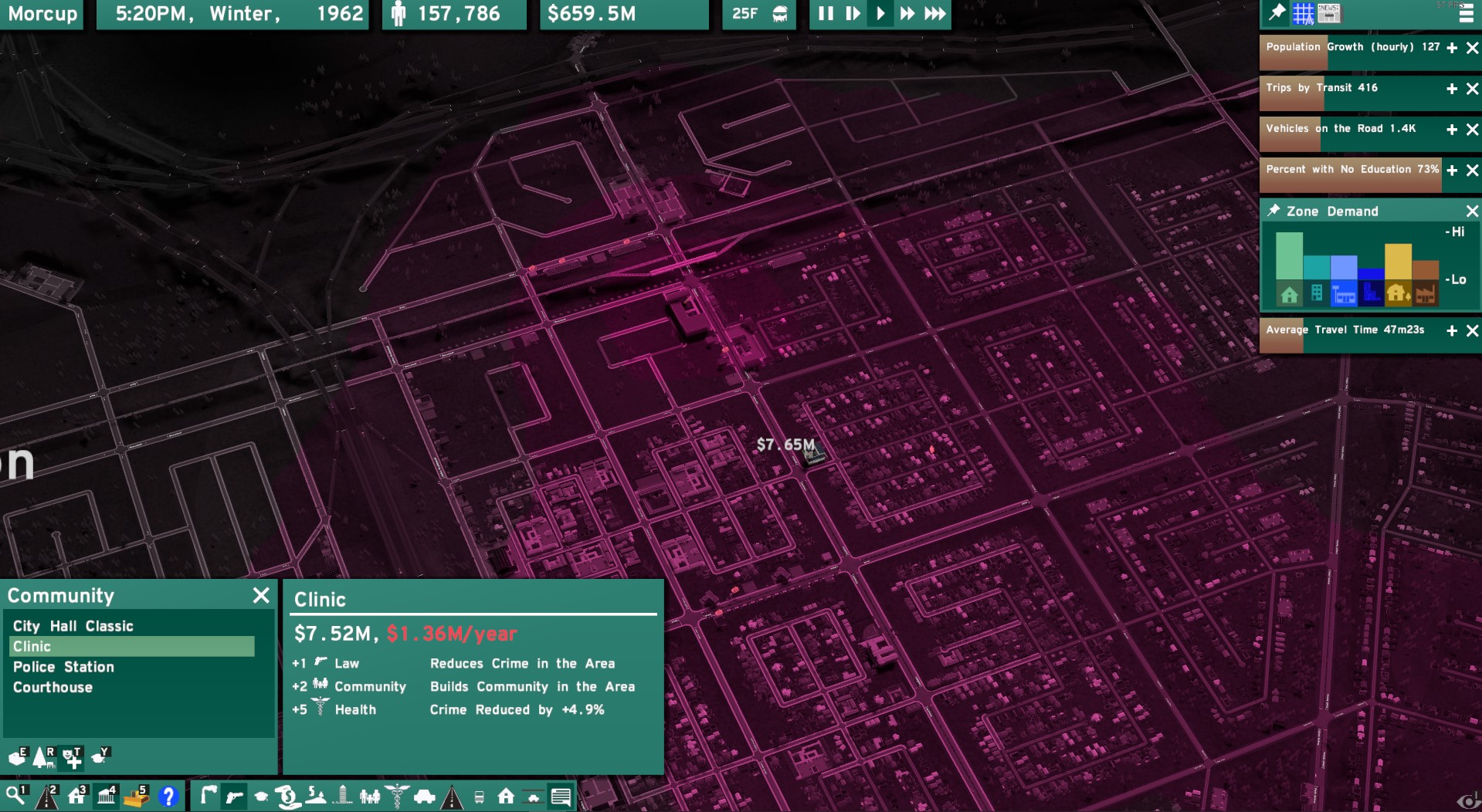Screen dimensions: 1482x812
Task: Click the mixed-use zone demand building icon
Action: (1317, 294)
